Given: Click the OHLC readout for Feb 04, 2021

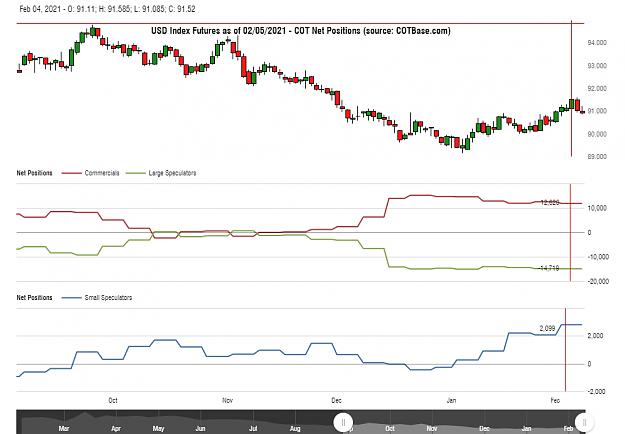Looking at the screenshot, I should coord(107,9).
